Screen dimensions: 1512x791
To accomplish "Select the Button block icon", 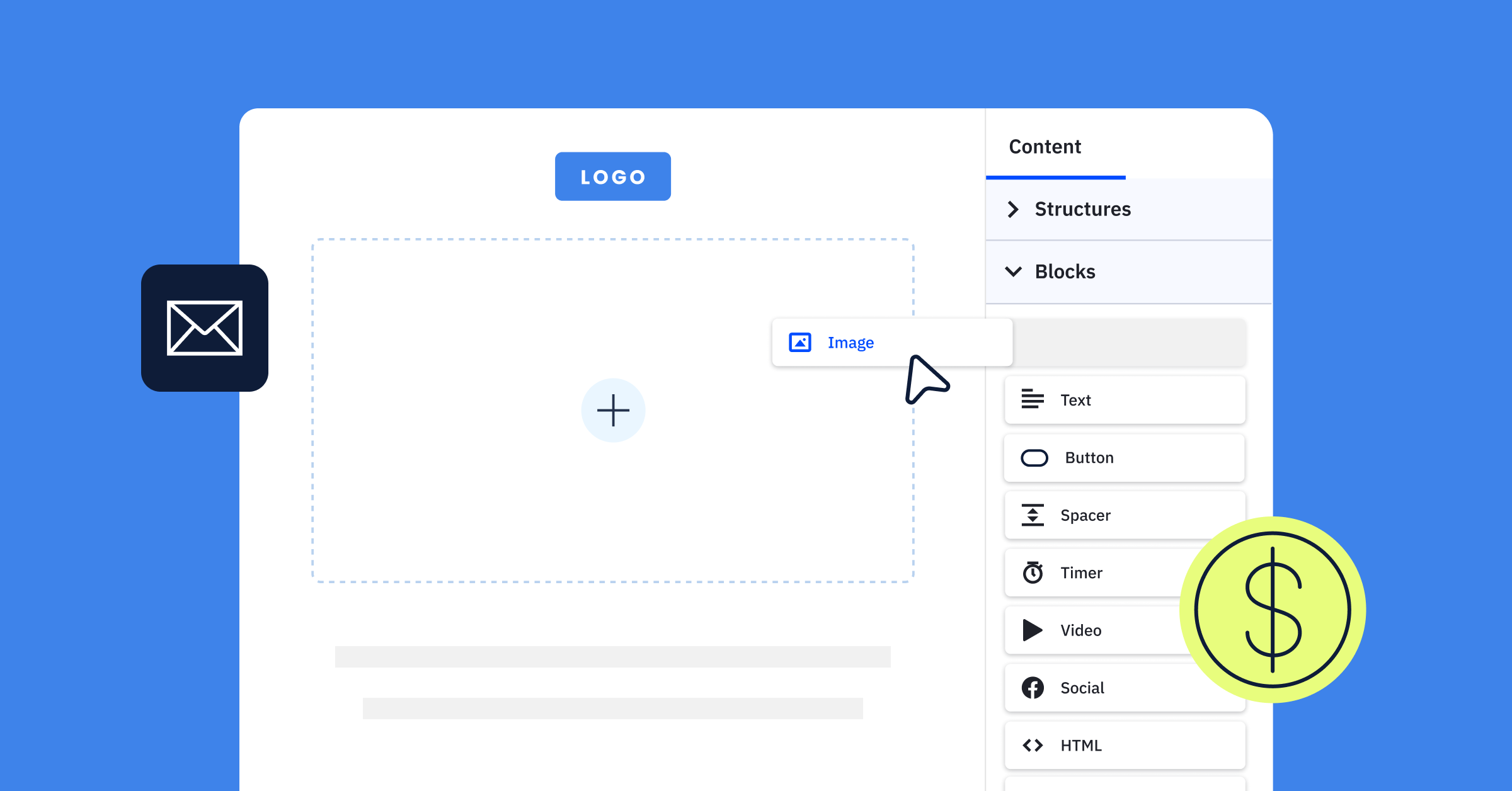I will coord(1032,457).
